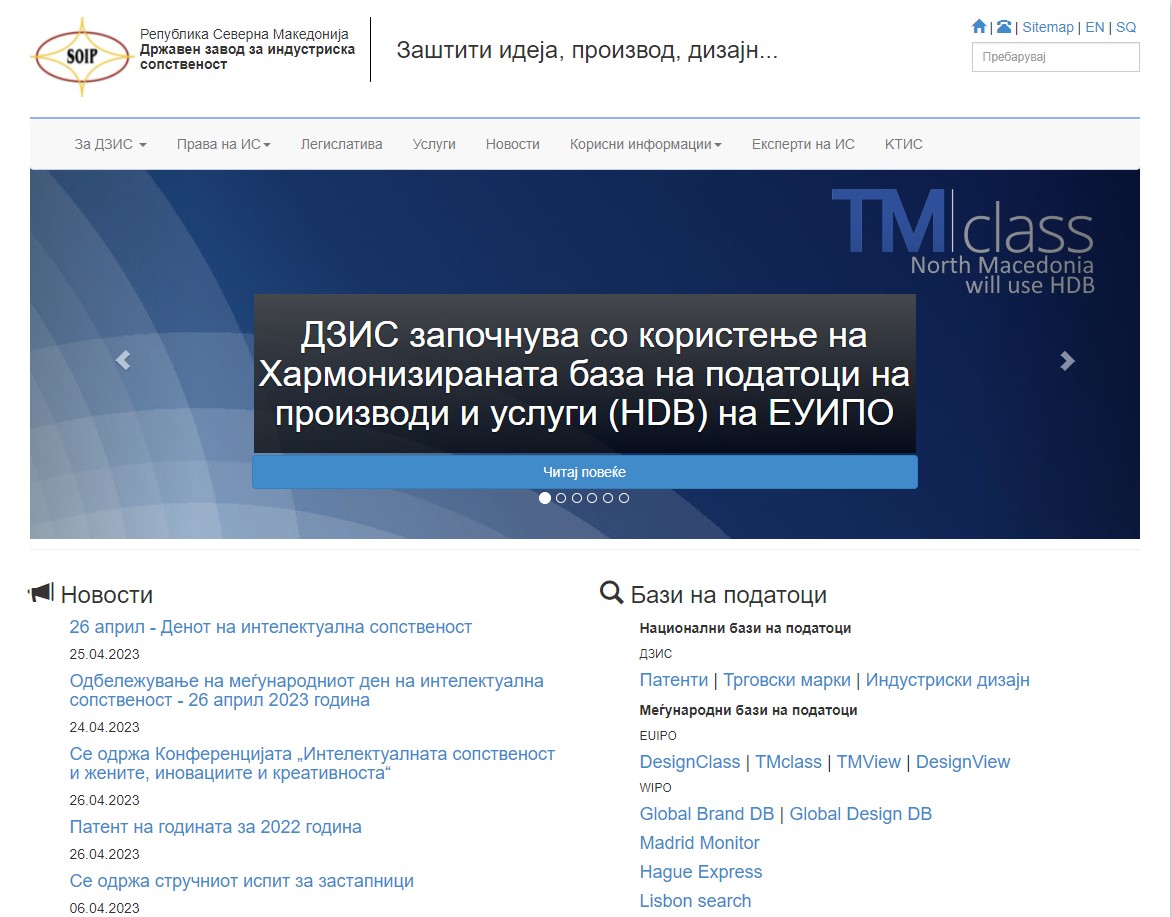This screenshot has height=917, width=1172.
Task: Open the Lisbon search link
Action: [x=695, y=901]
